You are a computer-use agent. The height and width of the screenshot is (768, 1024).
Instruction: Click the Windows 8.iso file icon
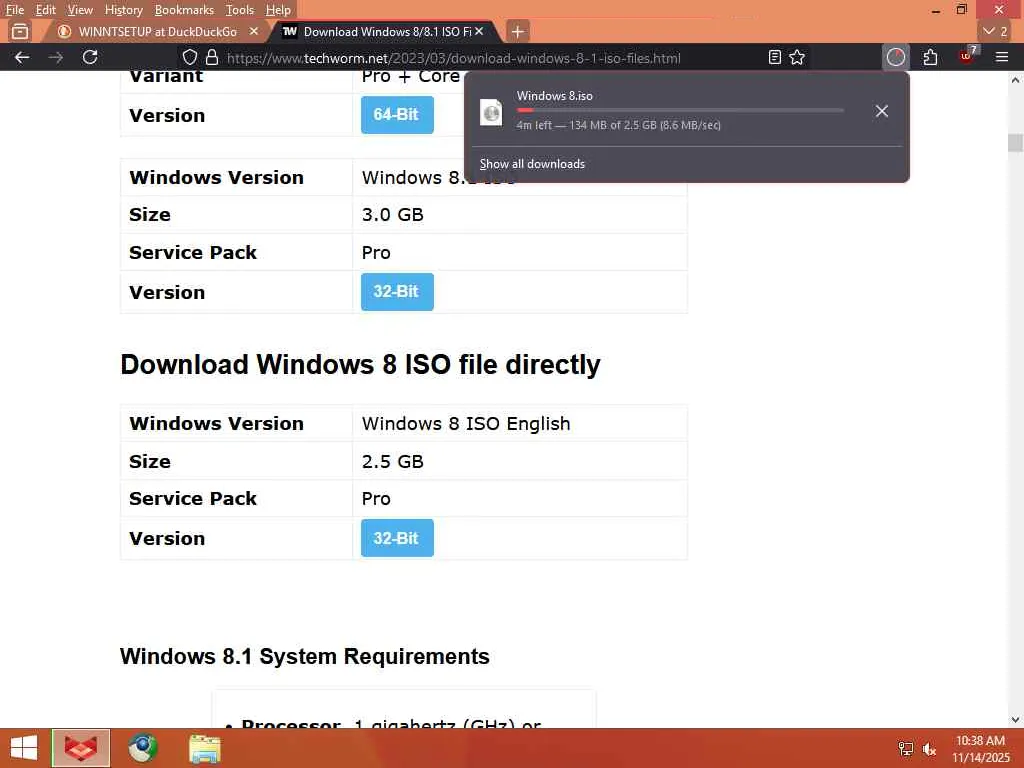pyautogui.click(x=491, y=112)
